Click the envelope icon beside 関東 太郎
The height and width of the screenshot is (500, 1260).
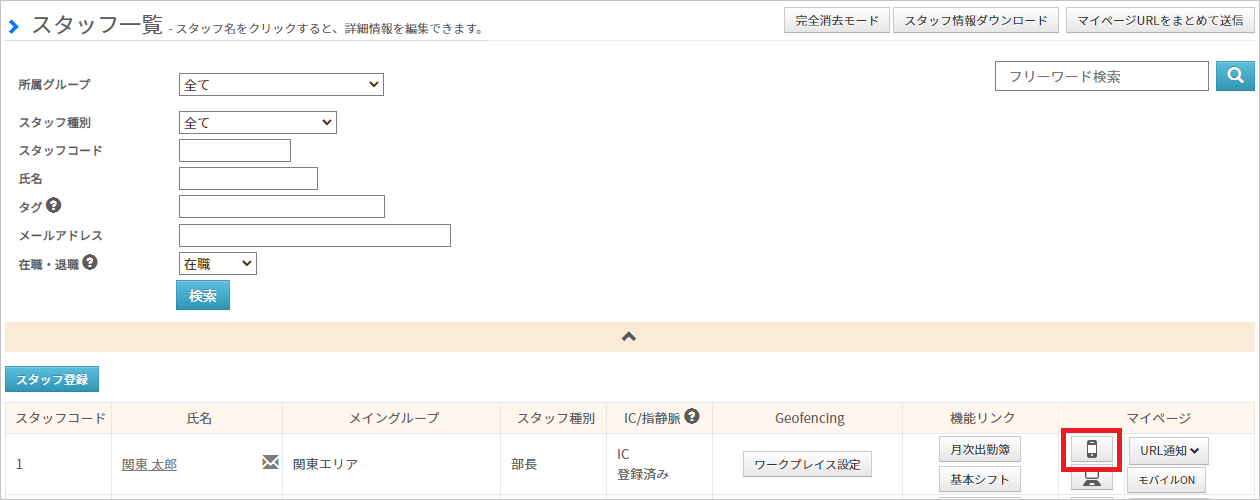pyautogui.click(x=270, y=461)
